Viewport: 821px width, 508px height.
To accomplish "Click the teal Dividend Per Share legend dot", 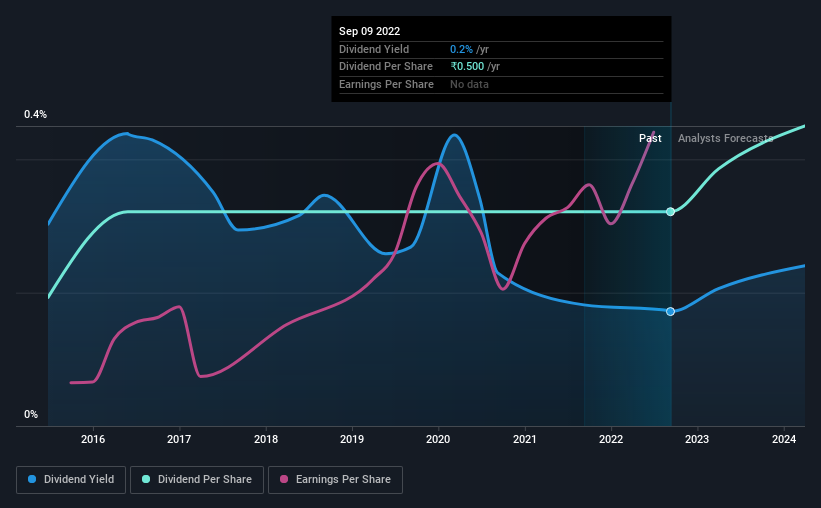I will [146, 479].
